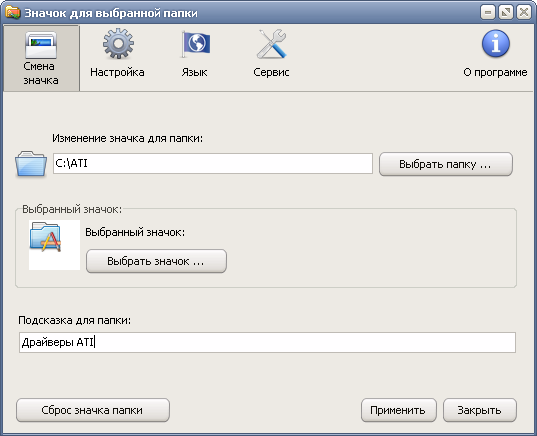Click the selected folder icon preview

(x=46, y=236)
